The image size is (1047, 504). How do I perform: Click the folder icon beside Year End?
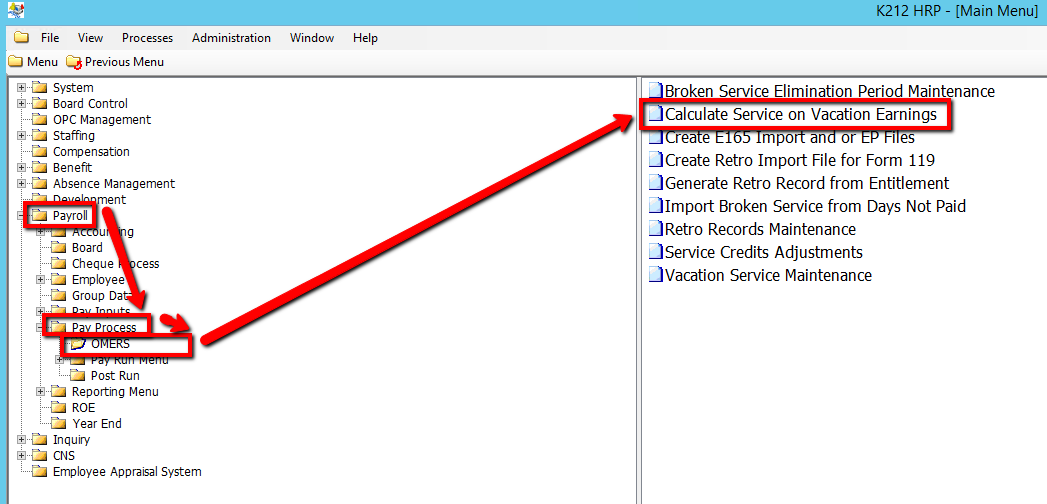[x=59, y=424]
